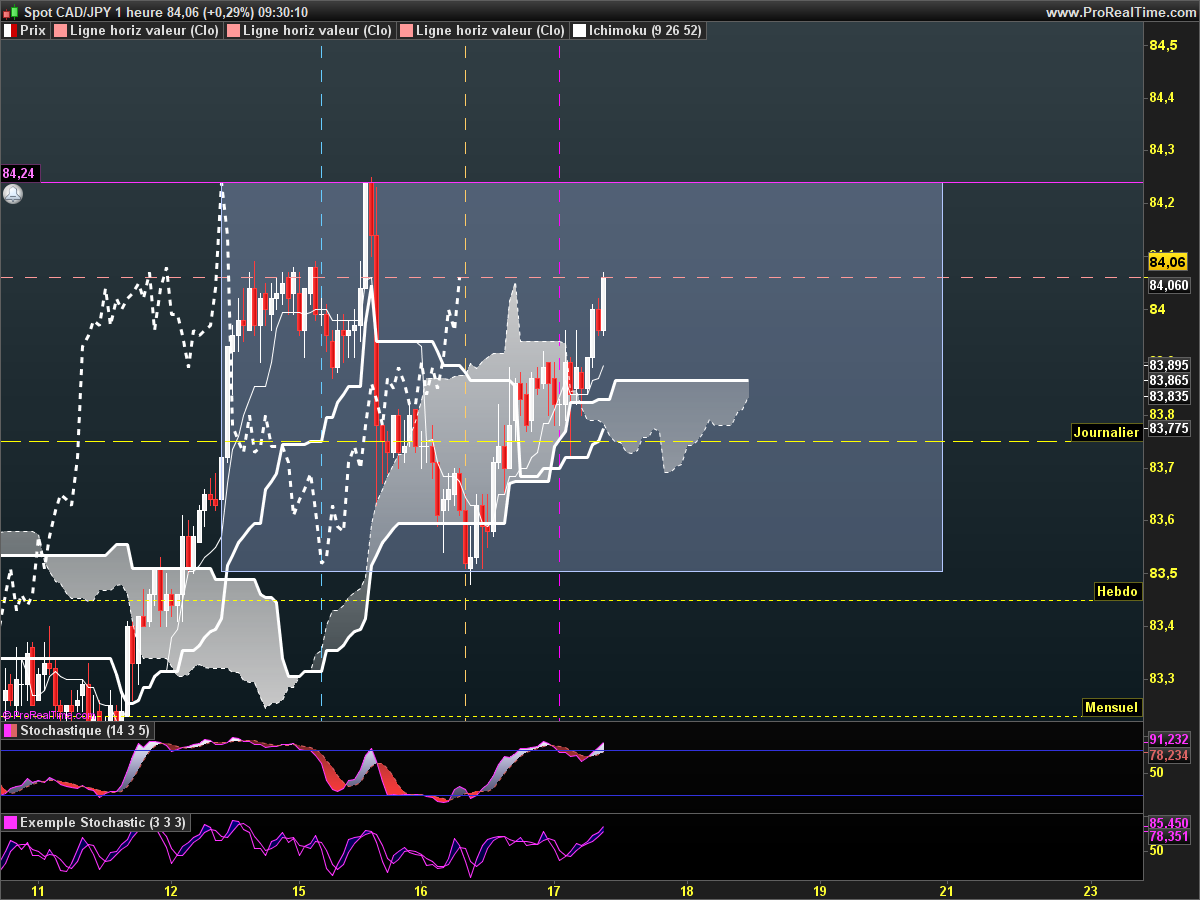Click date 21 on the time axis
This screenshot has width=1200, height=900.
947,891
